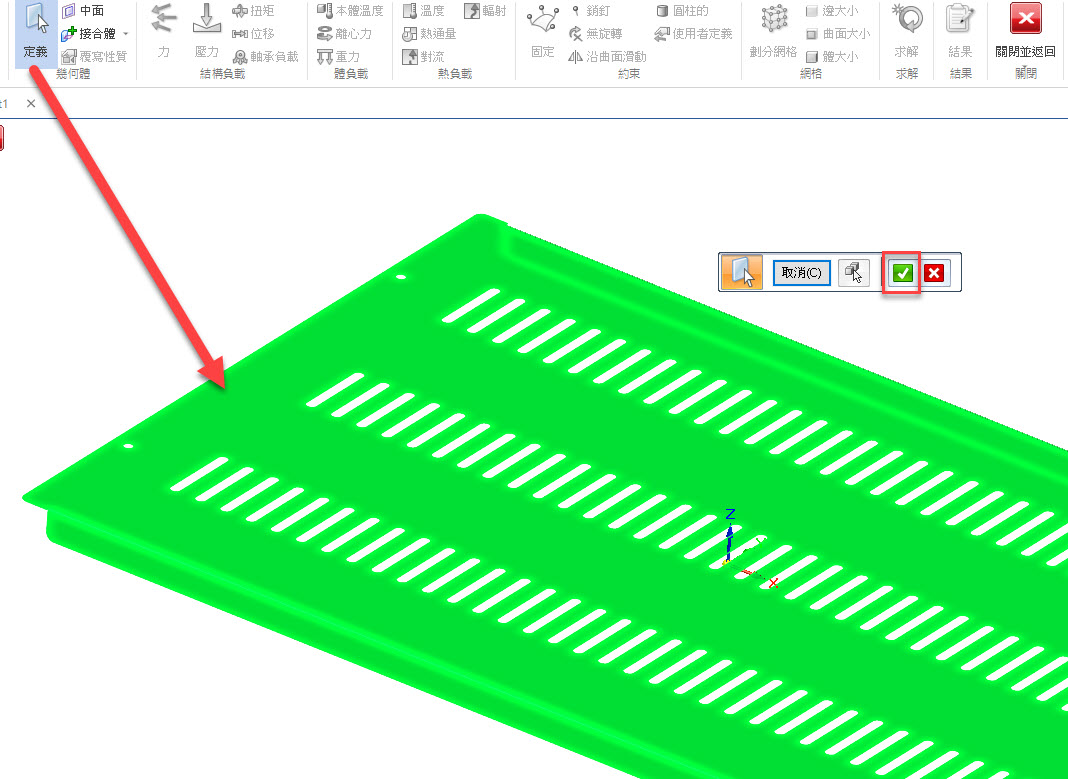
Task: Add a 扭矩 torque load
Action: (x=253, y=11)
